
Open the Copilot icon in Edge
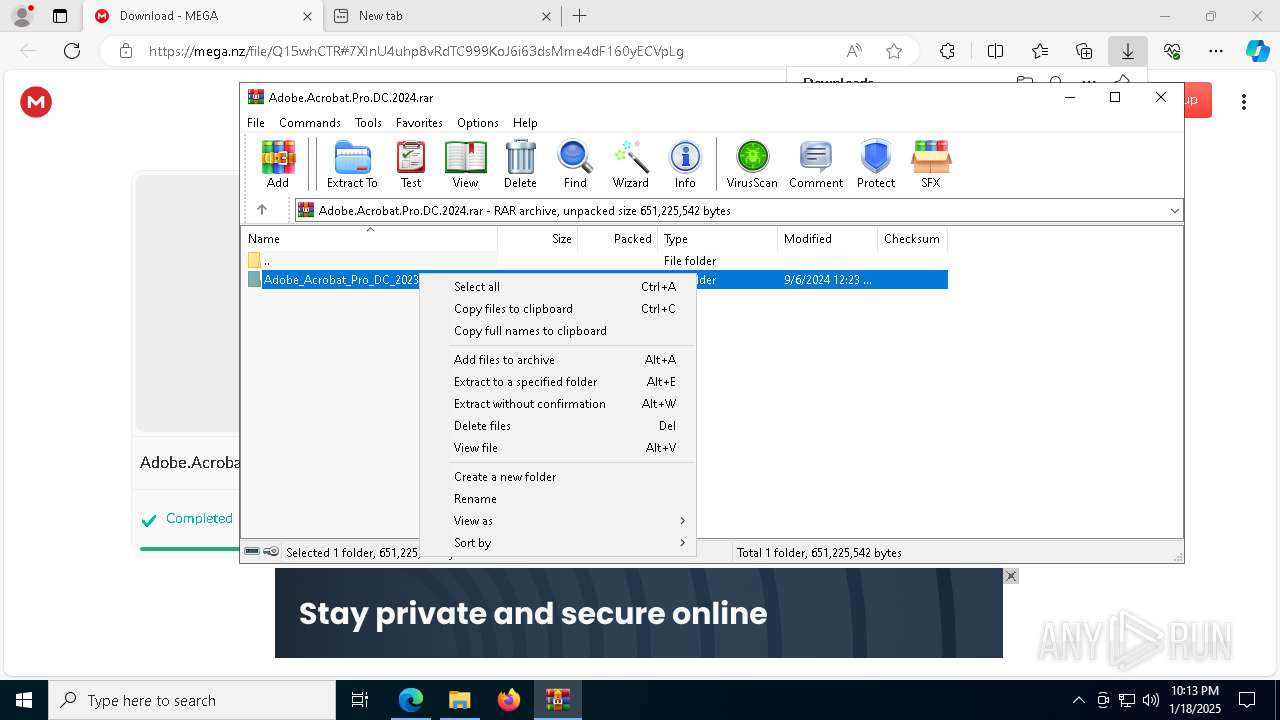(x=1257, y=51)
